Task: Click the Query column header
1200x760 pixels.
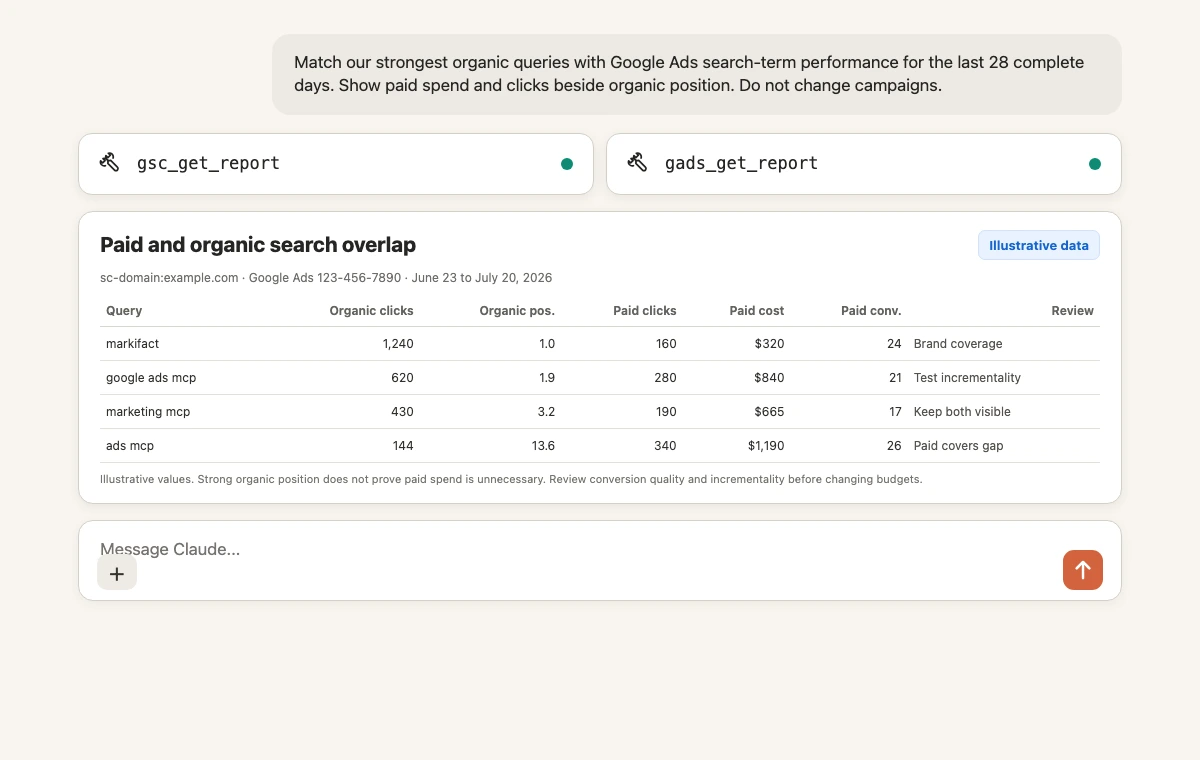Action: [x=124, y=311]
